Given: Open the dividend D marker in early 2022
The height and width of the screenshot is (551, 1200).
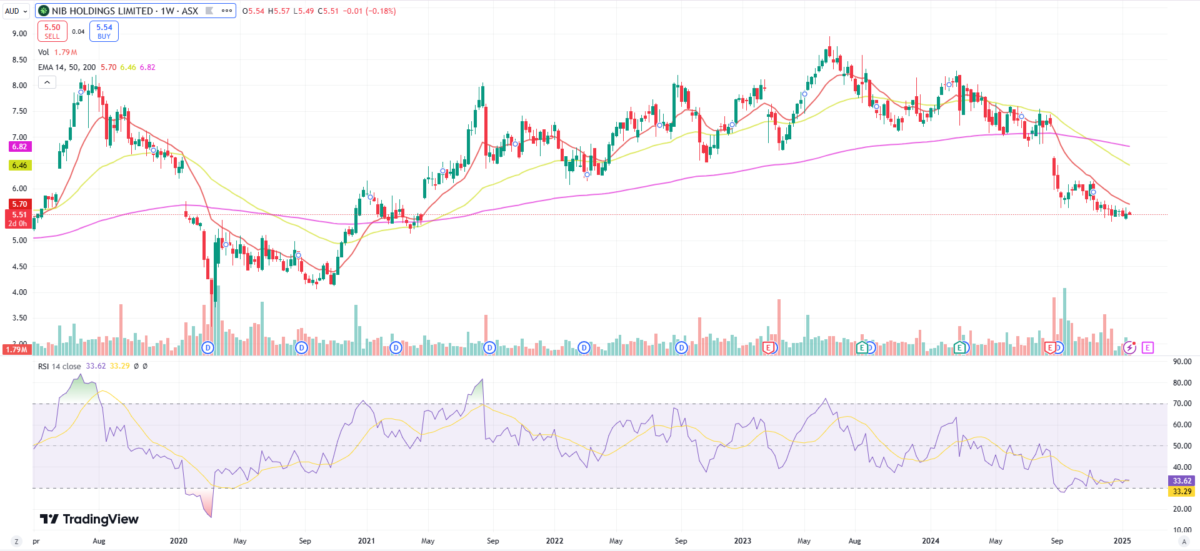Looking at the screenshot, I should pyautogui.click(x=584, y=347).
